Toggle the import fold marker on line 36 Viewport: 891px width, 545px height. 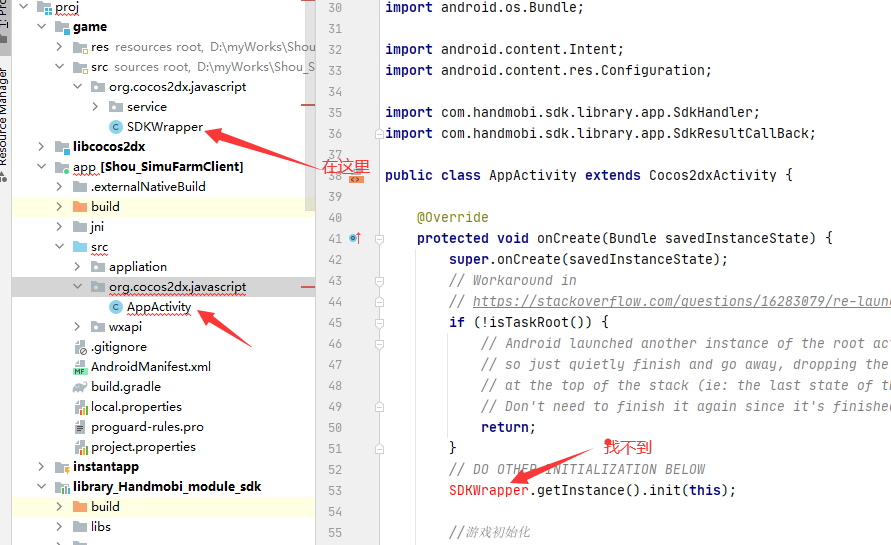(379, 134)
